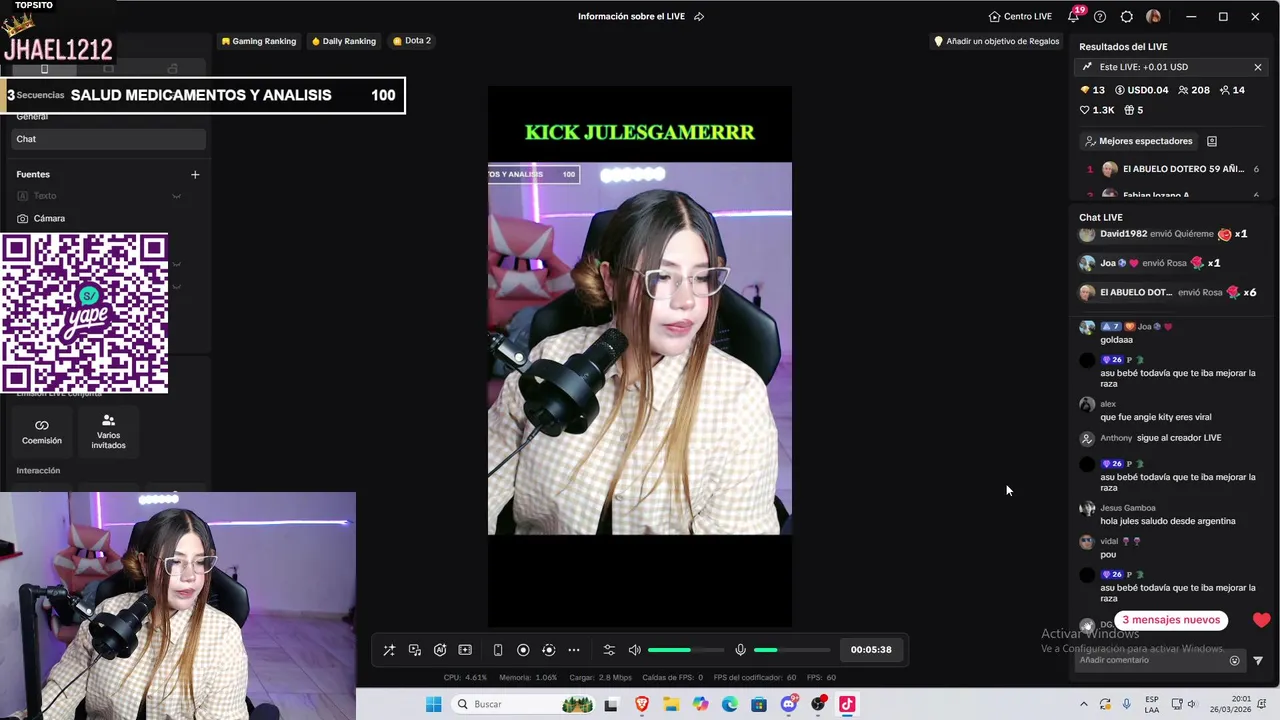This screenshot has height=720, width=1280.
Task: Click David1982 gift message
Action: pos(1165,234)
